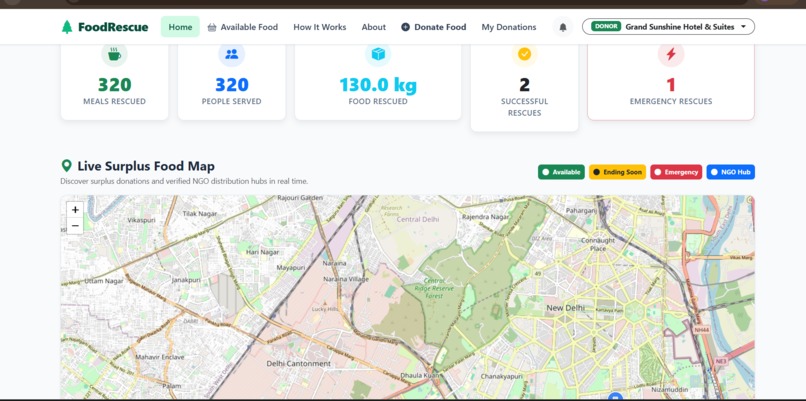Click Delhi Cantonment label on the map

click(299, 363)
